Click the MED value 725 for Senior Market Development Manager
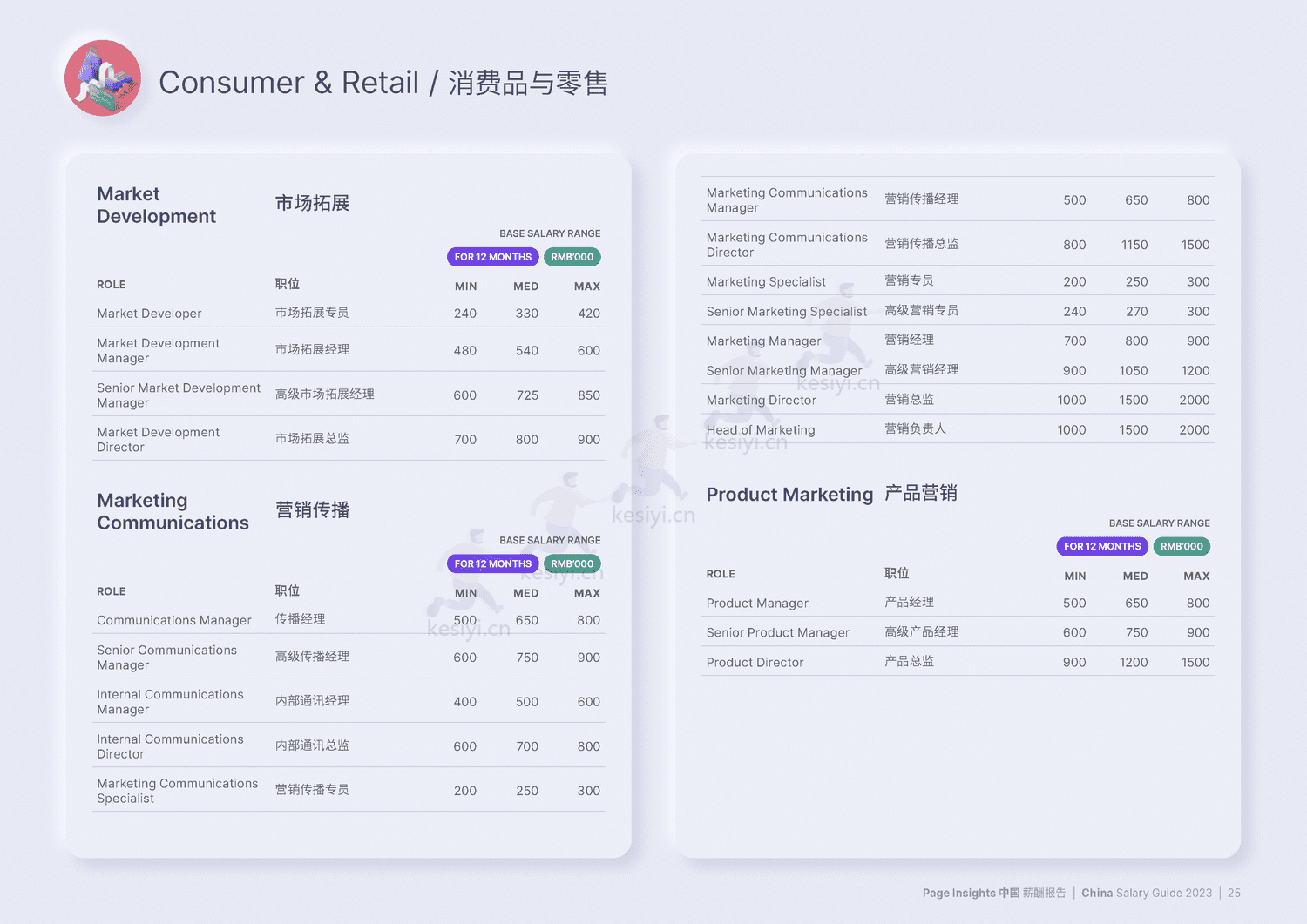The height and width of the screenshot is (924, 1307). click(527, 395)
